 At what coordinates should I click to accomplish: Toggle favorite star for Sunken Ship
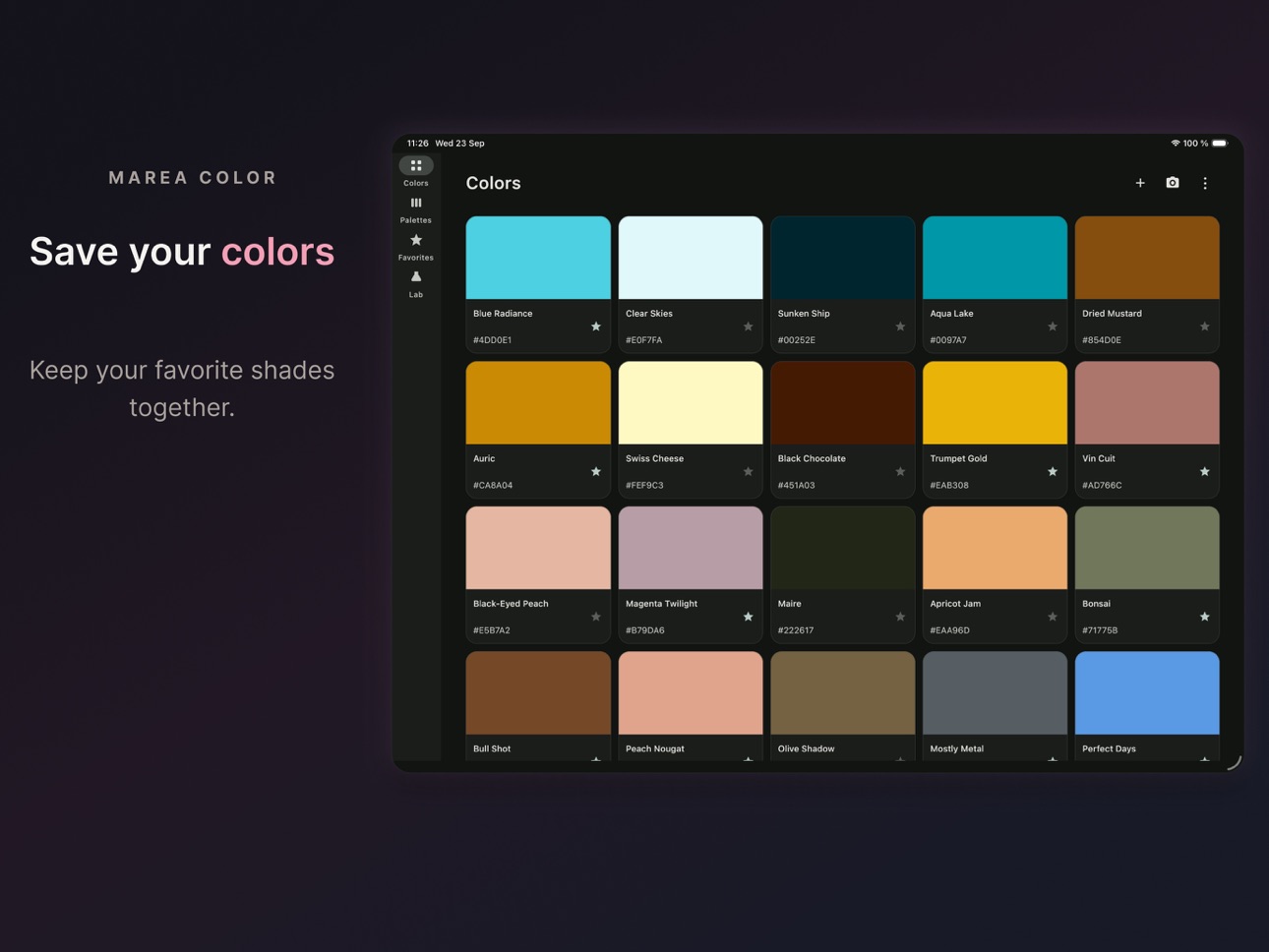[x=900, y=327]
